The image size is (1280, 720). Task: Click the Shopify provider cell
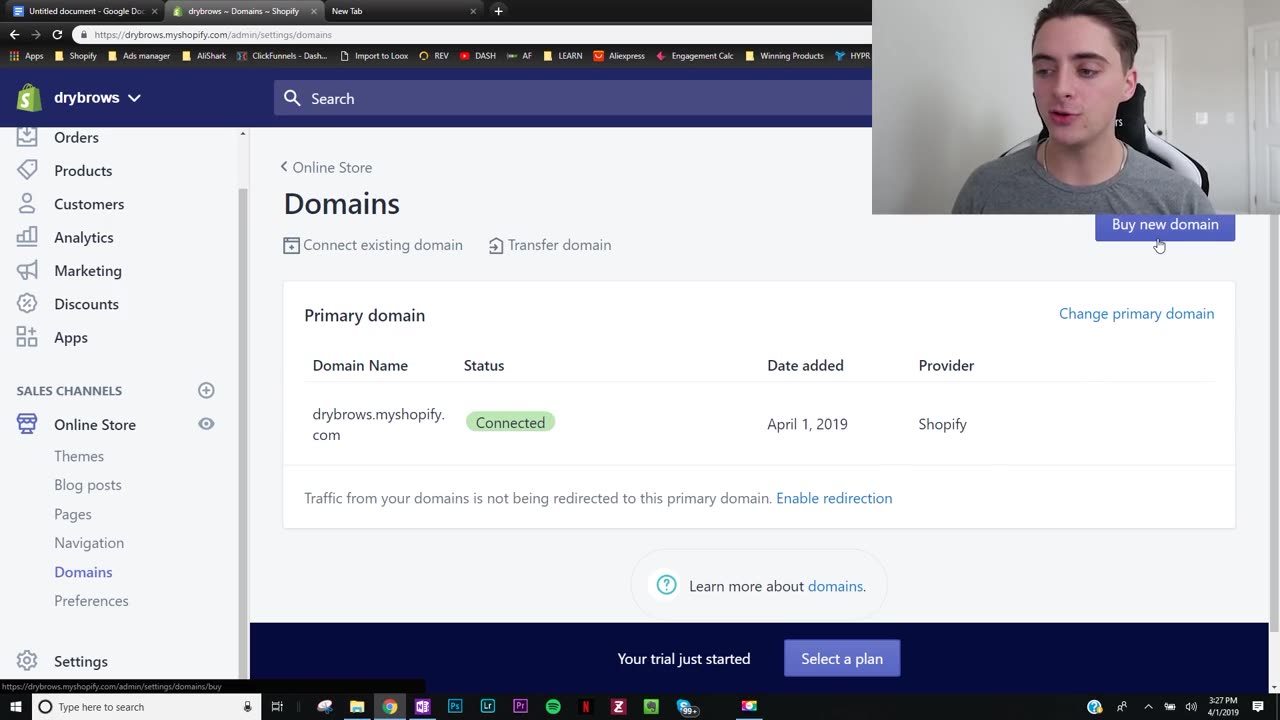click(942, 424)
